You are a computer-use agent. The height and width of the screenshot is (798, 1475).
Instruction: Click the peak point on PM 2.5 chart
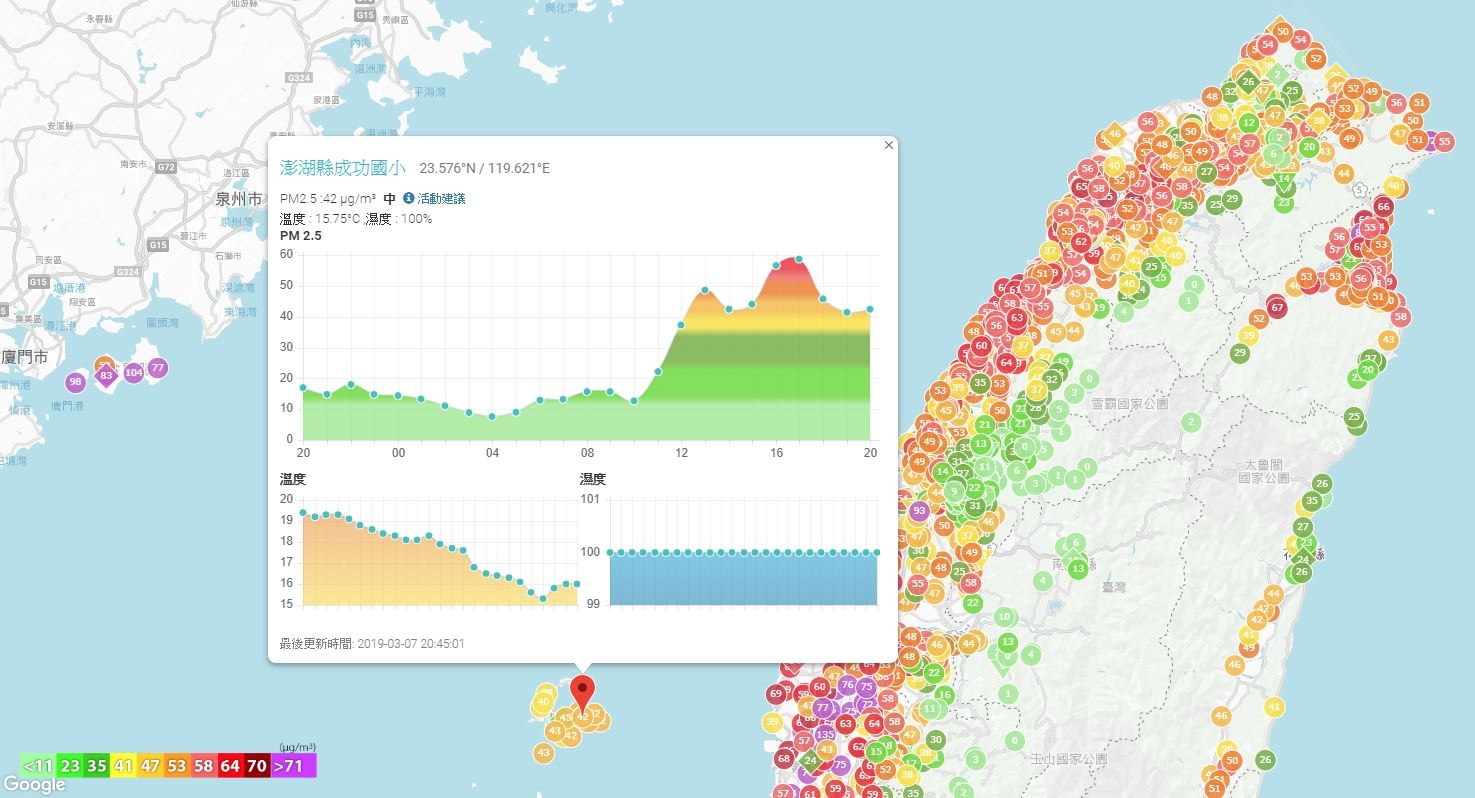click(798, 259)
